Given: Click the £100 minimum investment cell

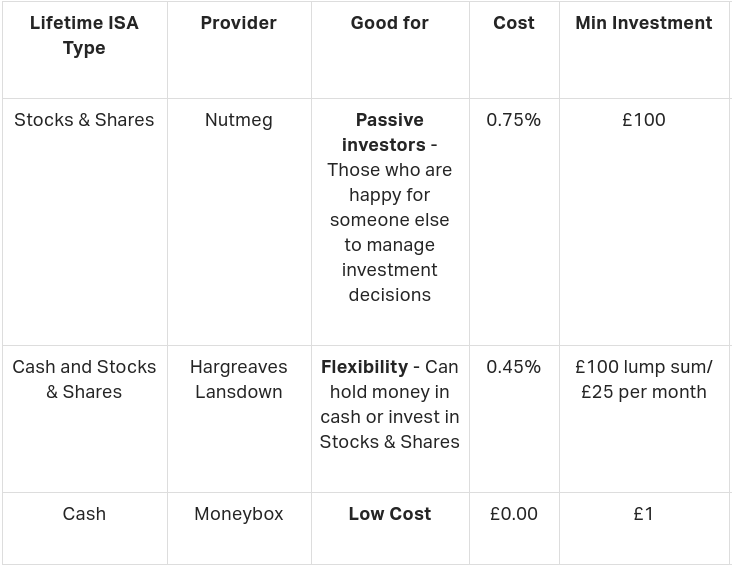Looking at the screenshot, I should [x=644, y=120].
